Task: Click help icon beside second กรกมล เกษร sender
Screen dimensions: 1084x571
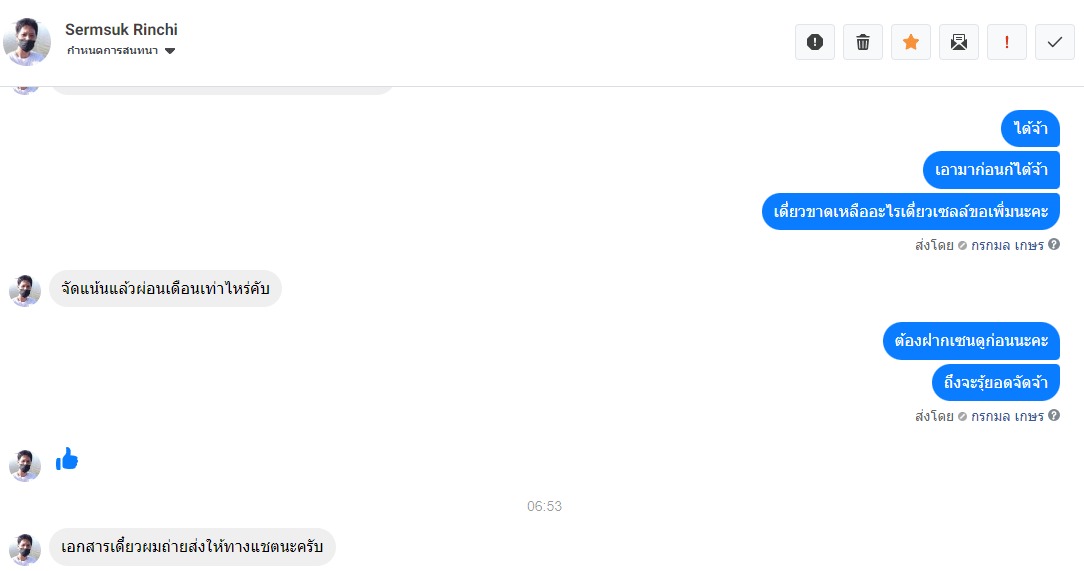Action: pyautogui.click(x=1054, y=415)
